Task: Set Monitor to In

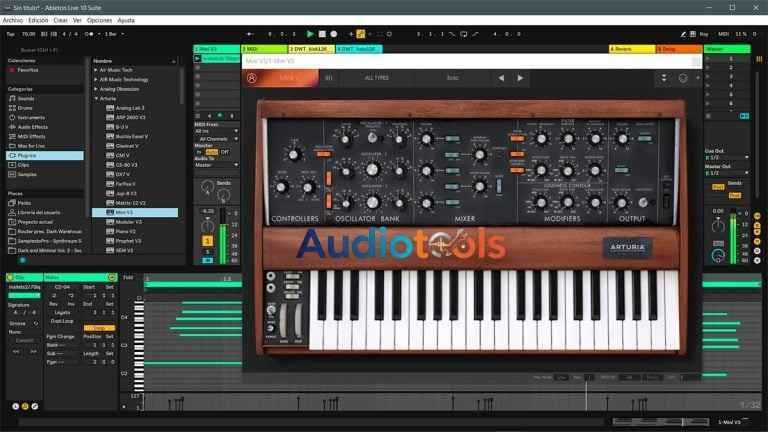Action: click(x=199, y=152)
